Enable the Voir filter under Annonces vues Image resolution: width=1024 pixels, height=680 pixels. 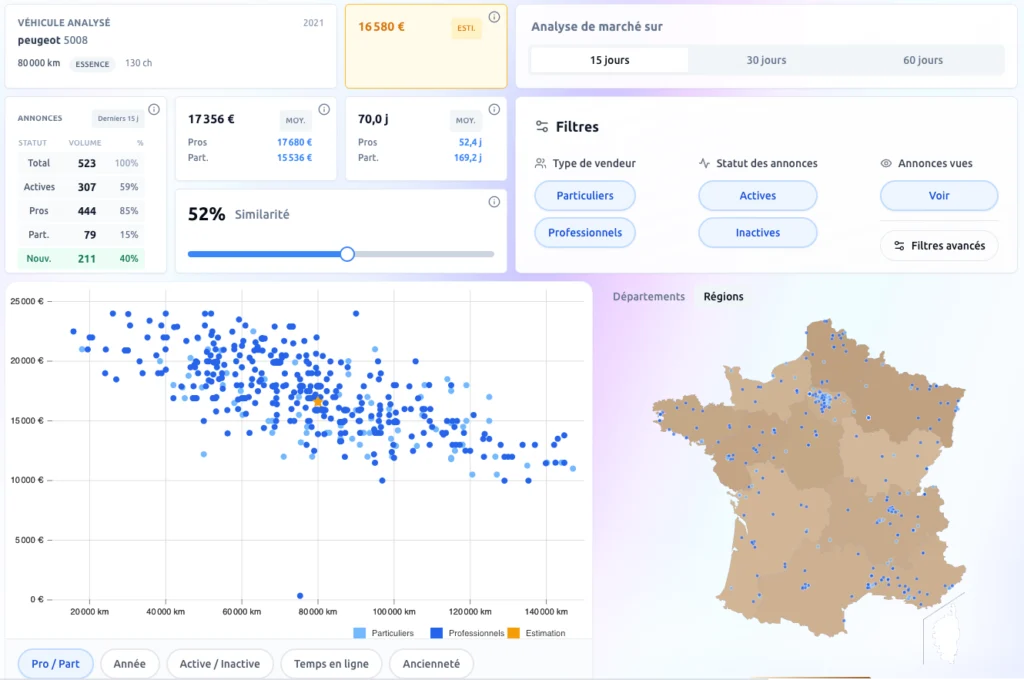[x=938, y=196]
